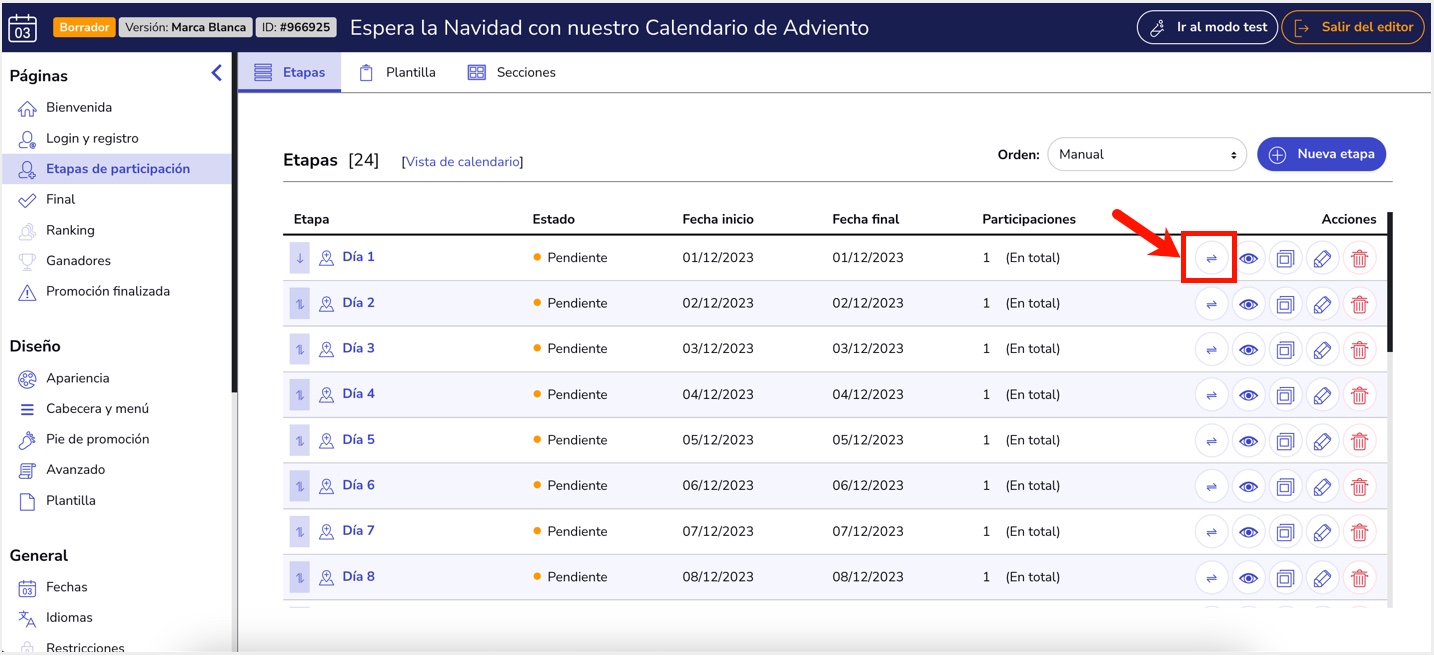Switch to the Plantilla tab
This screenshot has height=656, width=1434.
[397, 72]
